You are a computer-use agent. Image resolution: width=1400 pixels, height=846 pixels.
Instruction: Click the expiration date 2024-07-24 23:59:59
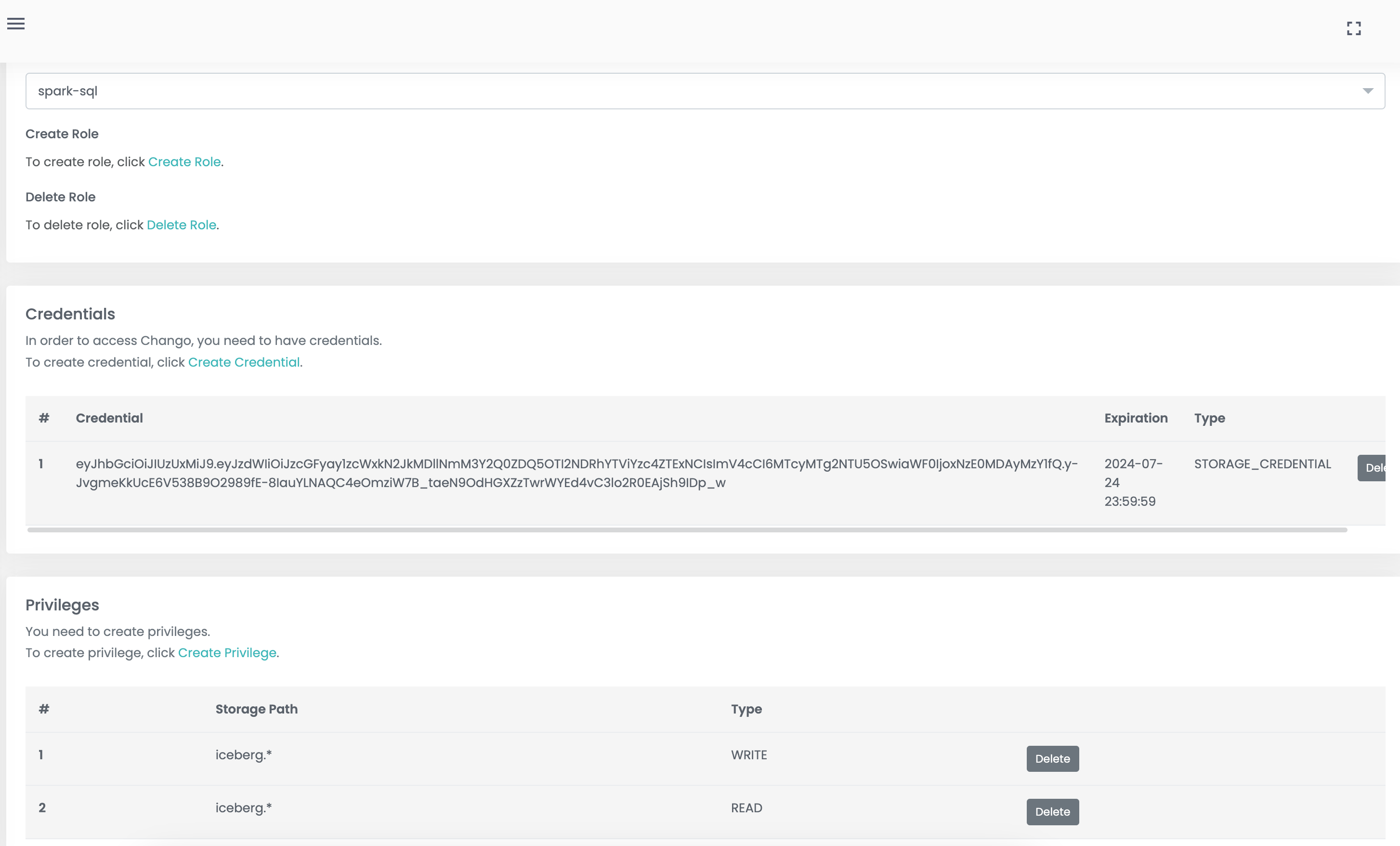coord(1133,483)
